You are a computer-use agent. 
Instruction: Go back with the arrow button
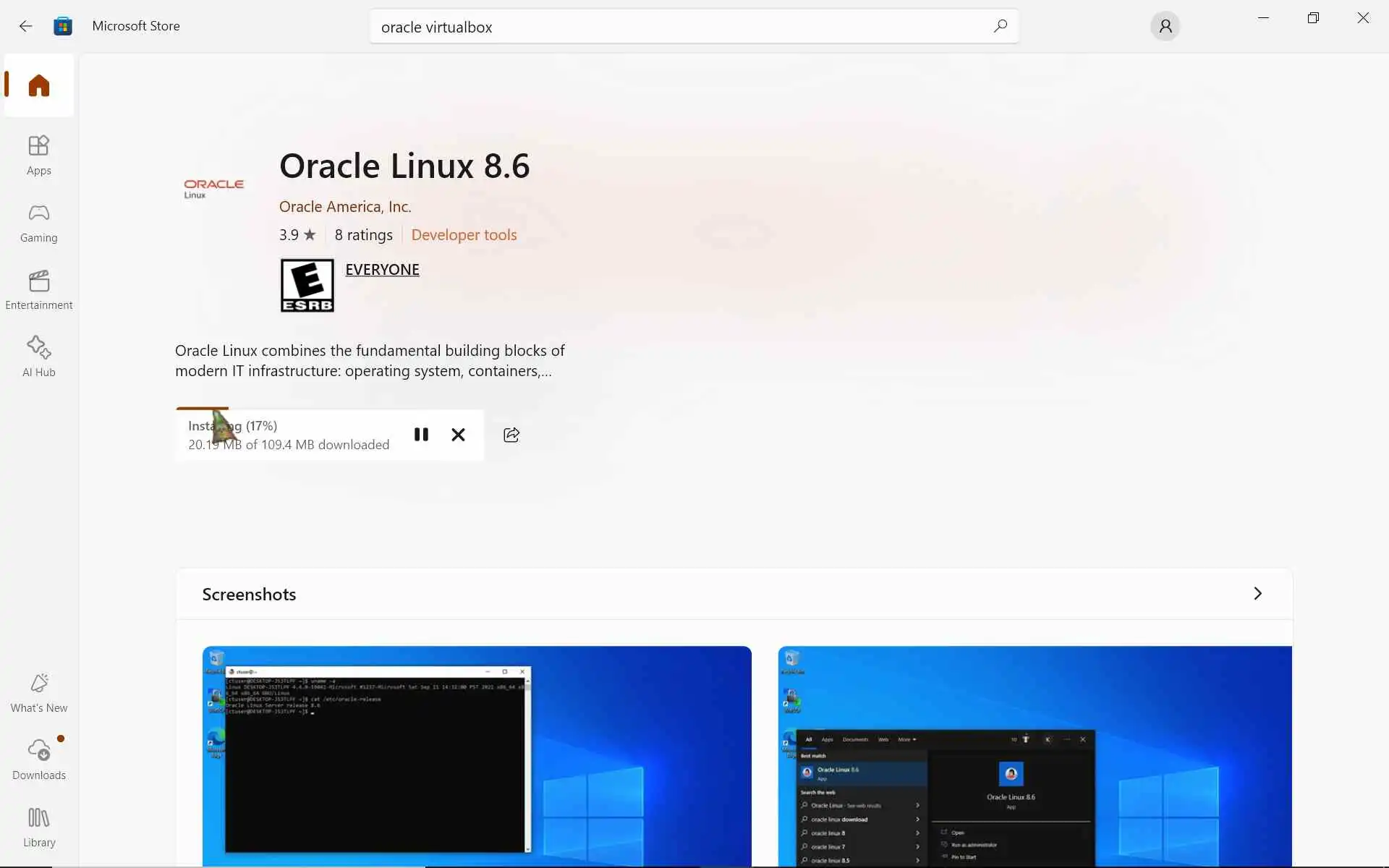click(26, 26)
